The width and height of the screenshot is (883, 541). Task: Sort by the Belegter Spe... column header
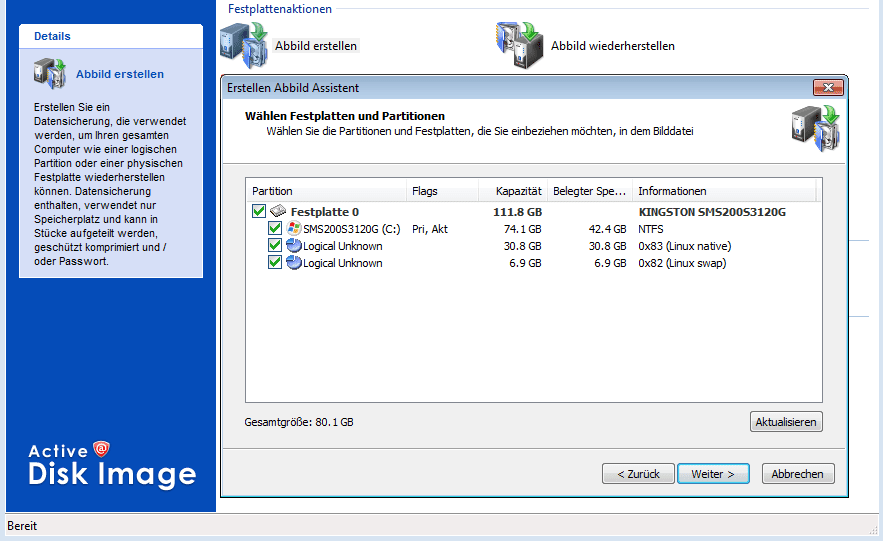coord(590,191)
